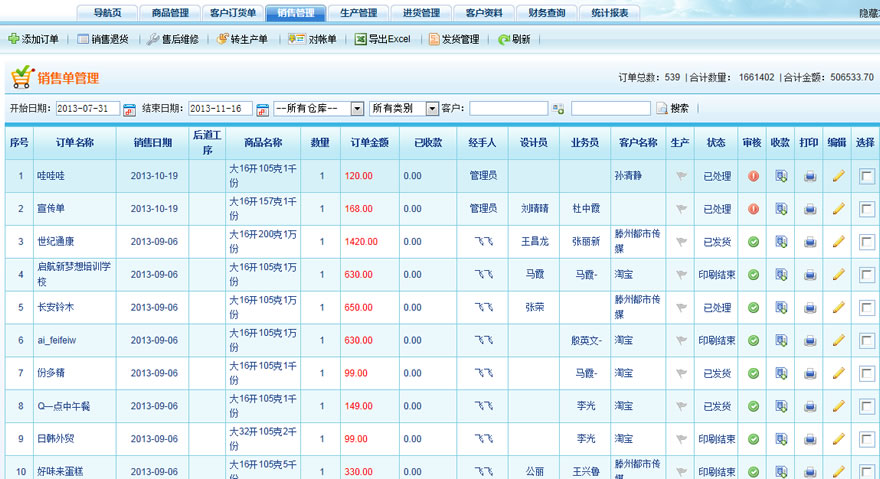880x479 pixels.
Task: Open start date calendar picker icon
Action: [129, 110]
